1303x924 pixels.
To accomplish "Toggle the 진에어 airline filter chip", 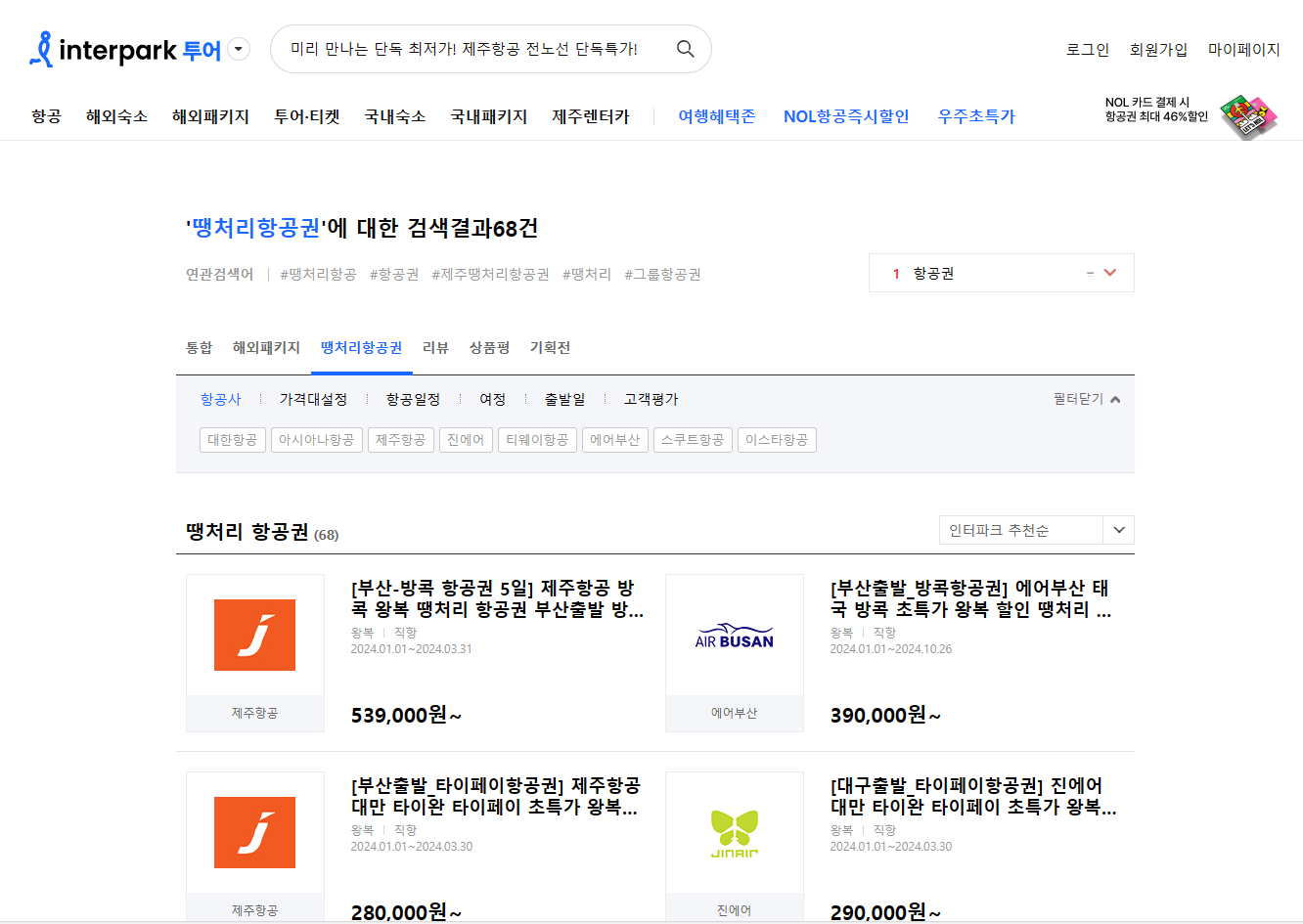I will point(466,440).
